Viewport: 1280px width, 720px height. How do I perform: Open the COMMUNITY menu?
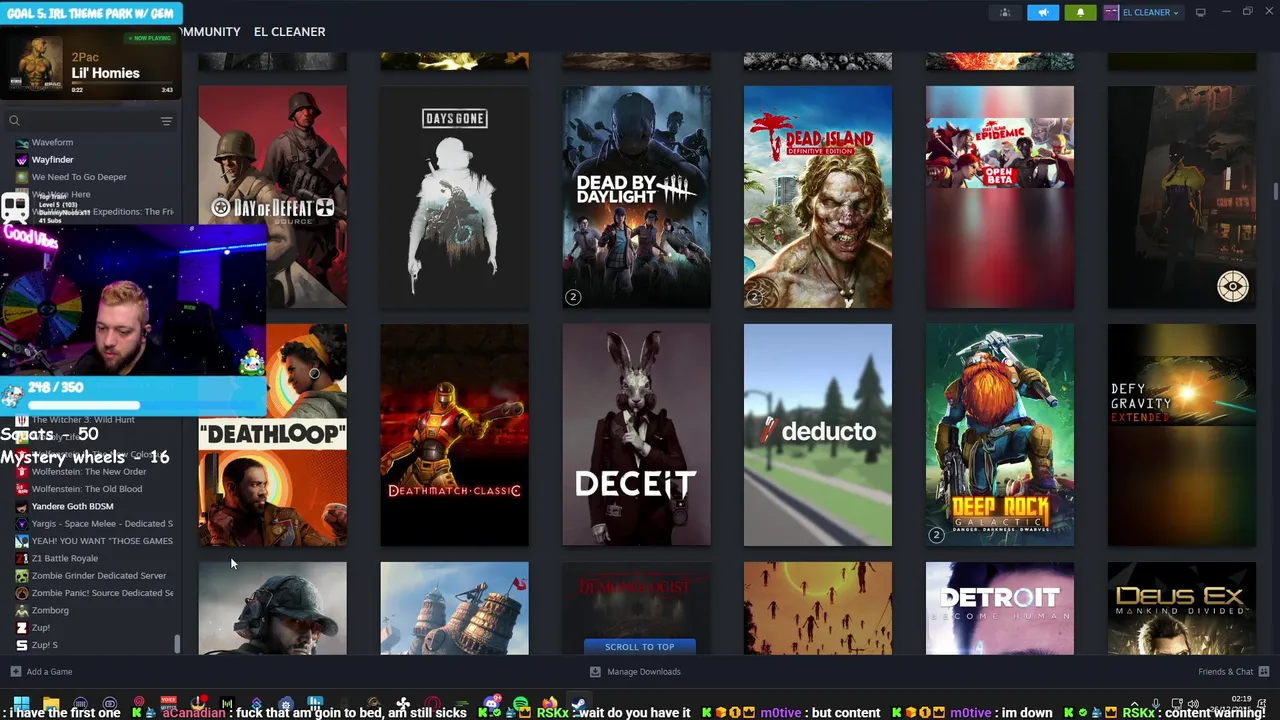click(x=211, y=32)
